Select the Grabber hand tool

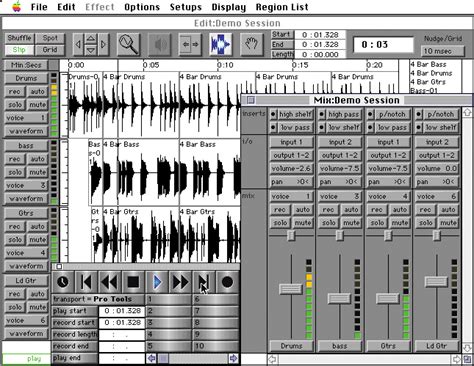[x=251, y=44]
